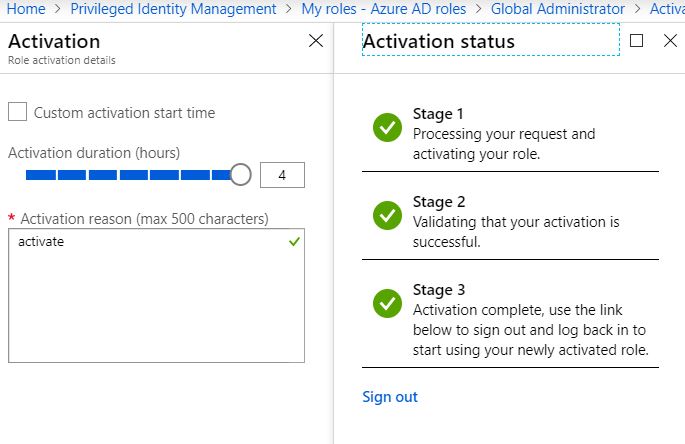Maximize the Activation status panel
685x444 pixels.
click(637, 41)
